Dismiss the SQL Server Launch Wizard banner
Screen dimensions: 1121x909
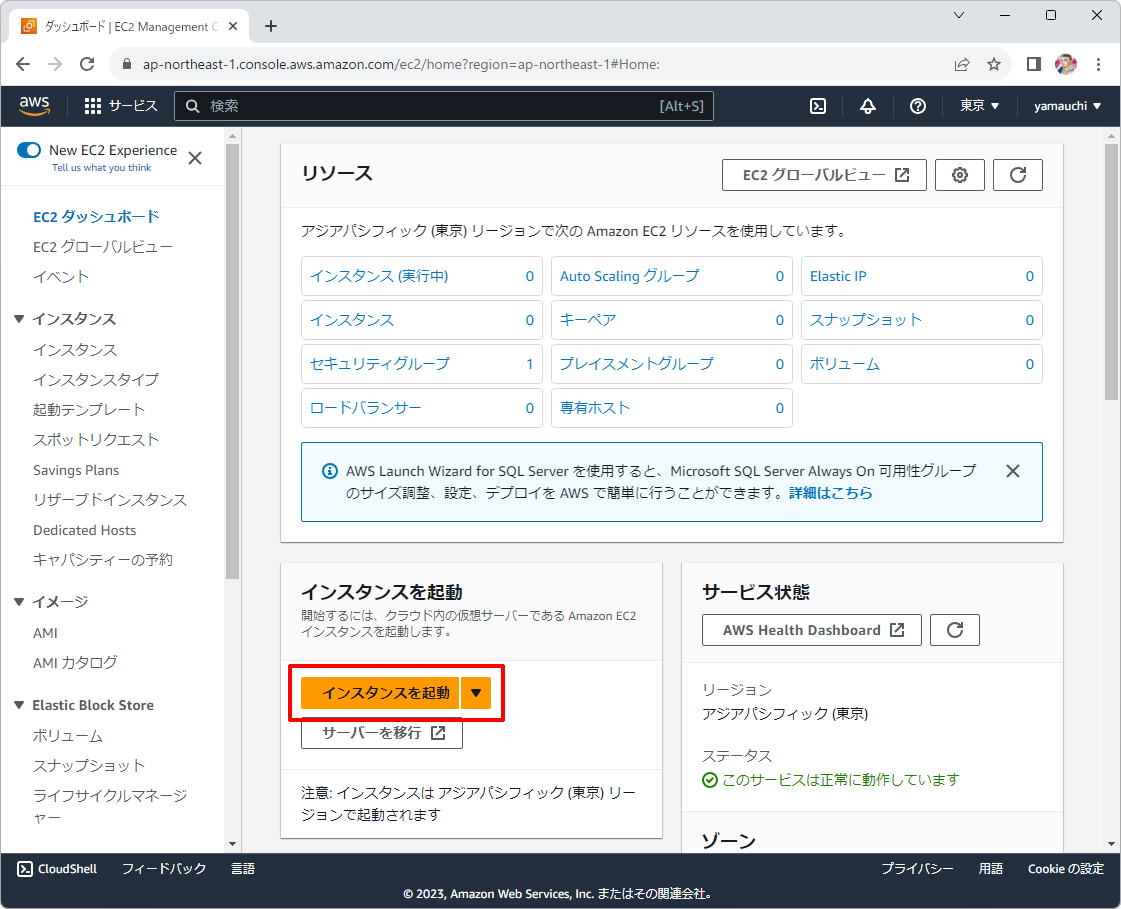[x=1013, y=471]
